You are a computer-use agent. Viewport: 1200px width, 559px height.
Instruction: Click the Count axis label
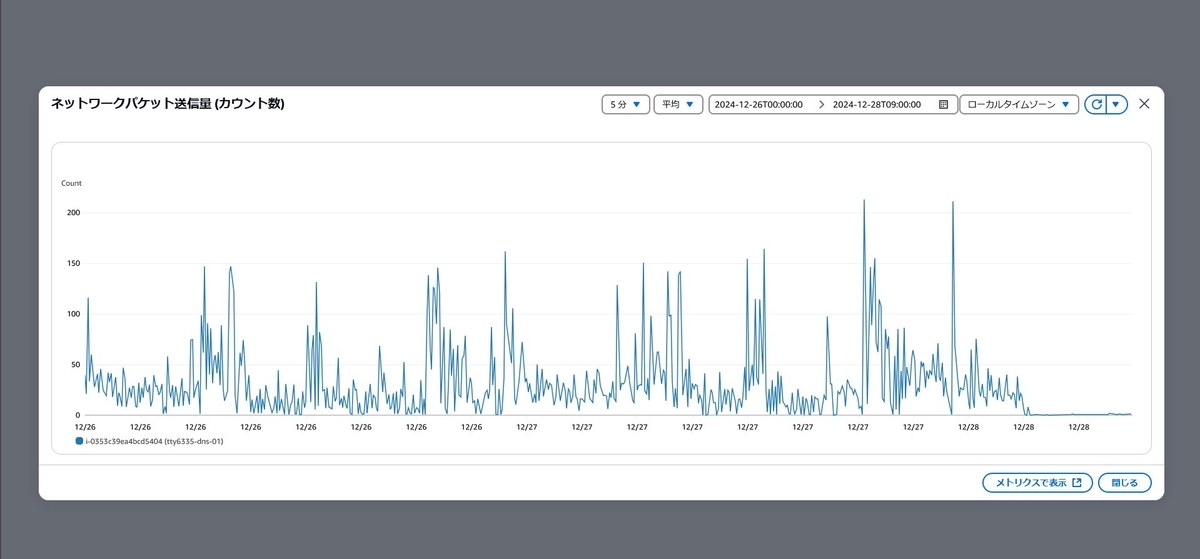pos(71,183)
